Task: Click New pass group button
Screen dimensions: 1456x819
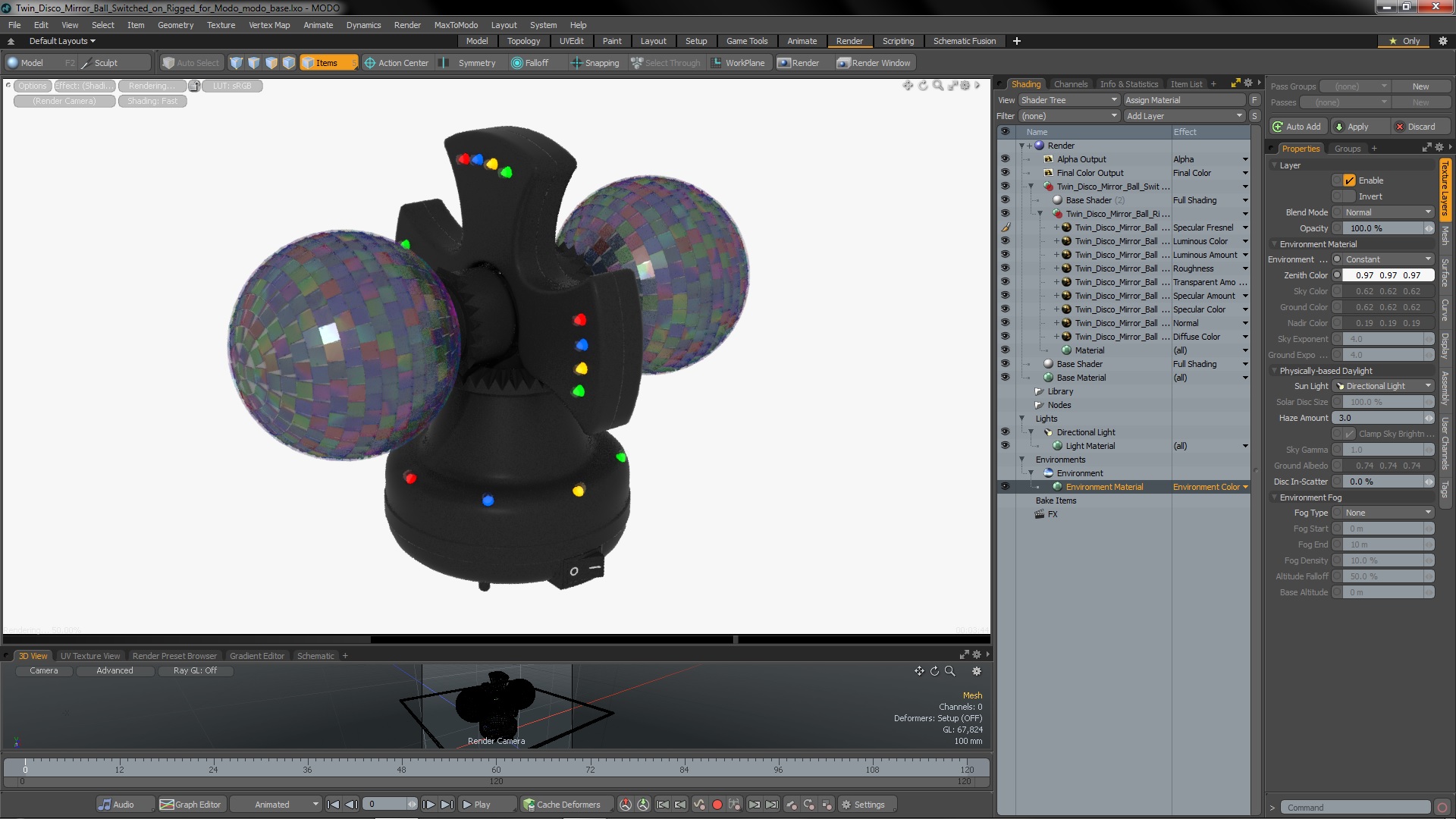Action: [x=1420, y=86]
